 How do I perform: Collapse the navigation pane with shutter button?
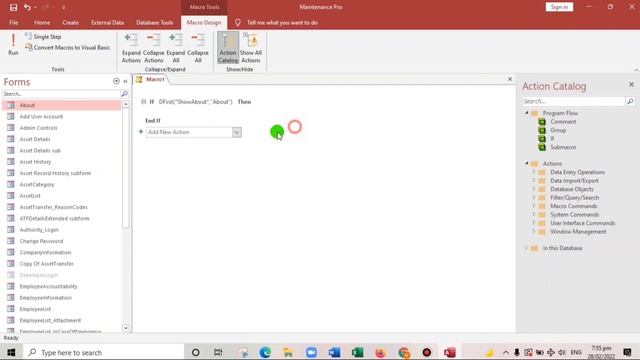pos(125,81)
